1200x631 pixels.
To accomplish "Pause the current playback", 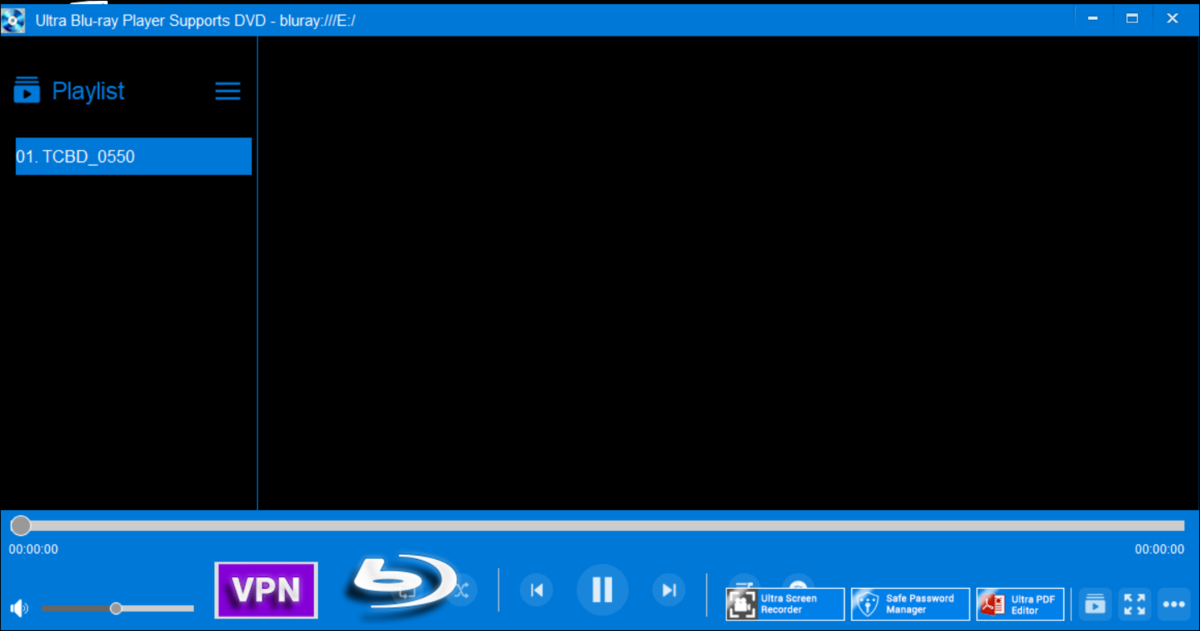I will coord(602,590).
